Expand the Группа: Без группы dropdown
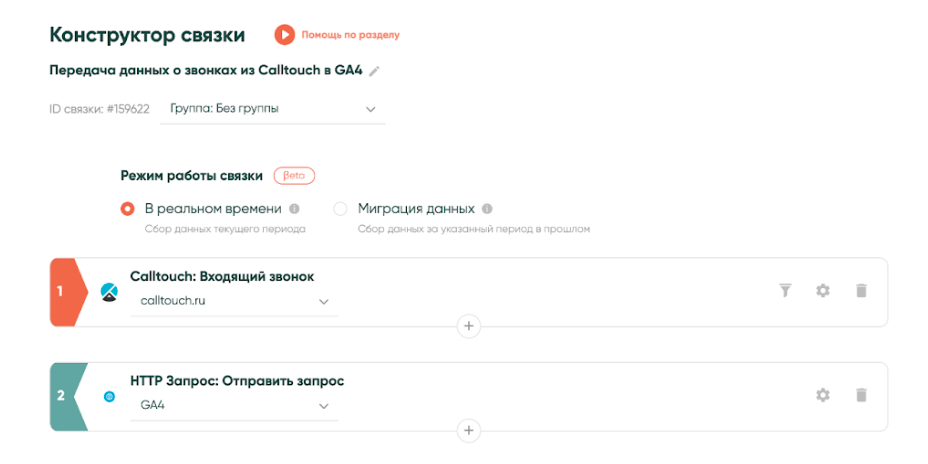Viewport: 928px width, 464px height. click(x=272, y=108)
